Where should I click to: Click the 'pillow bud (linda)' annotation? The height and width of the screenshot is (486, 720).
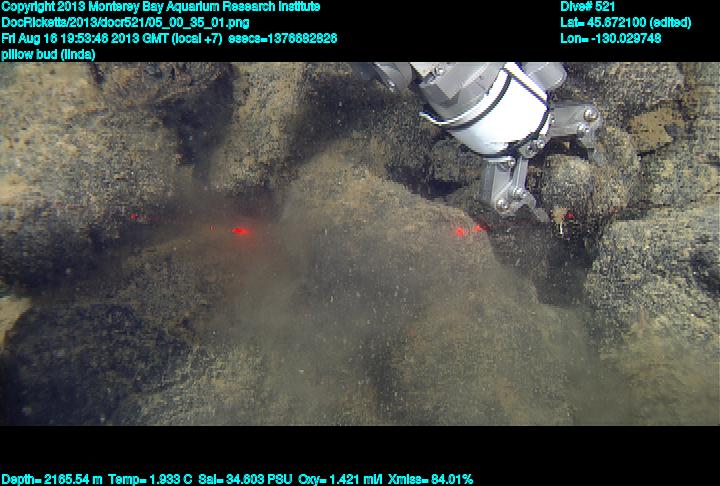[x=49, y=54]
